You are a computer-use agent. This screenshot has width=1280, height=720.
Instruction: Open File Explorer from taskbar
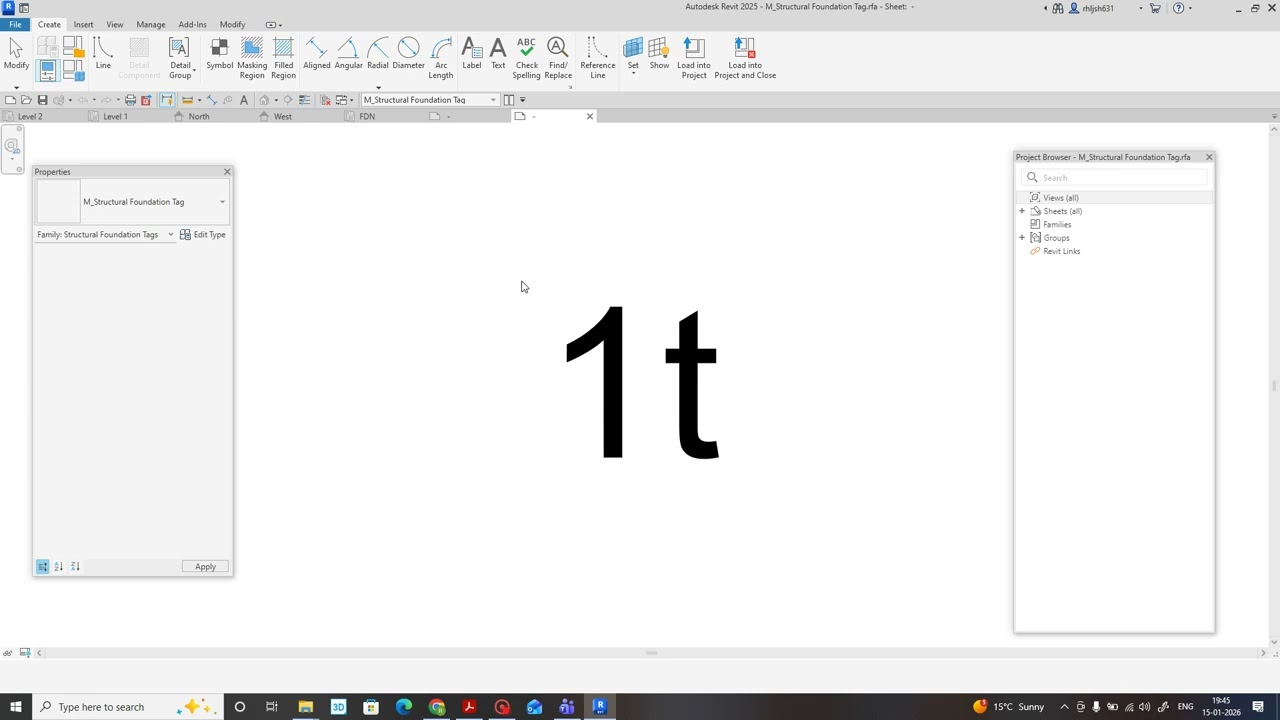click(x=305, y=707)
